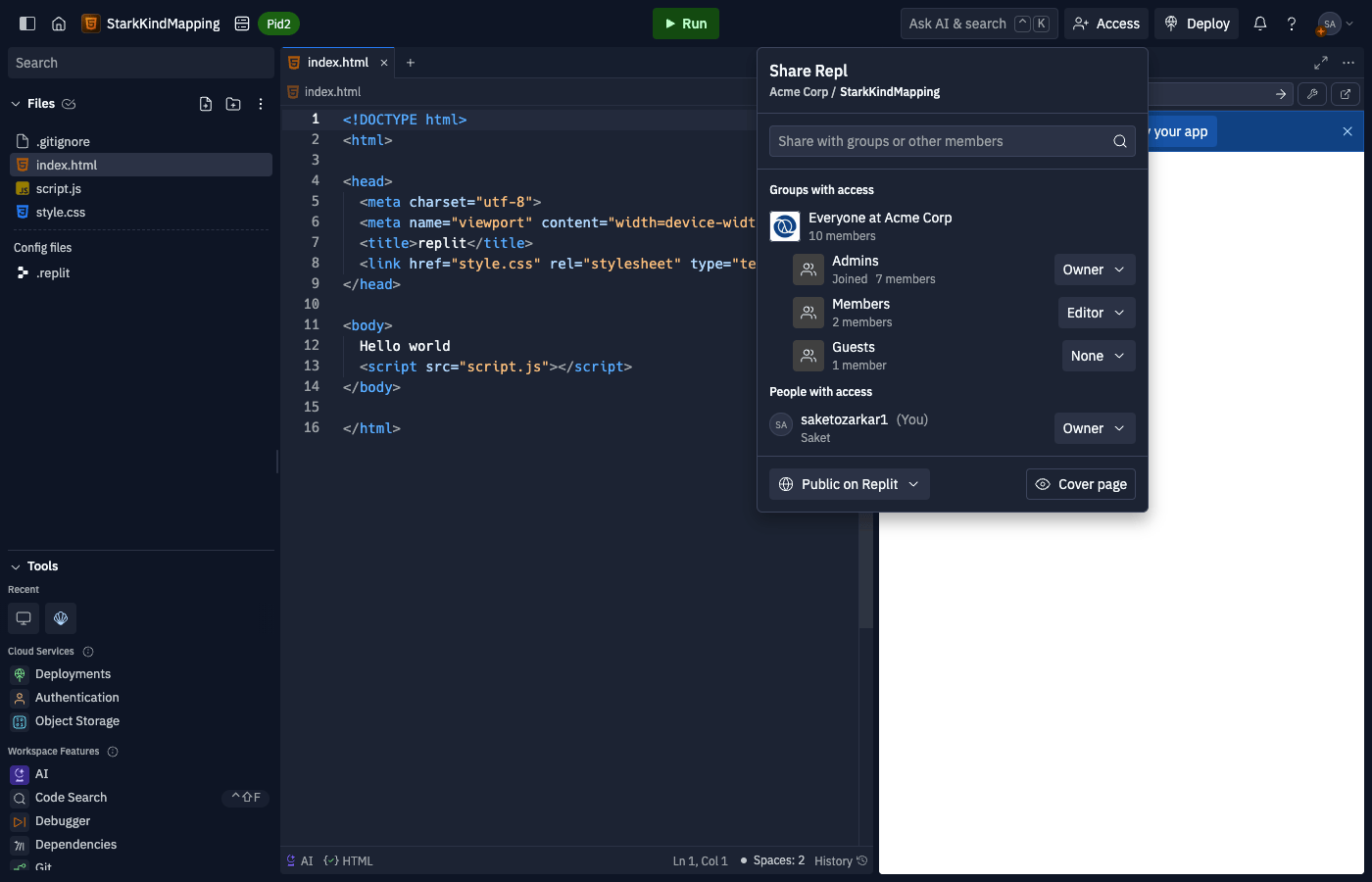Focus the sidebar Search field
Viewport: 1372px width, 882px height.
tap(141, 63)
